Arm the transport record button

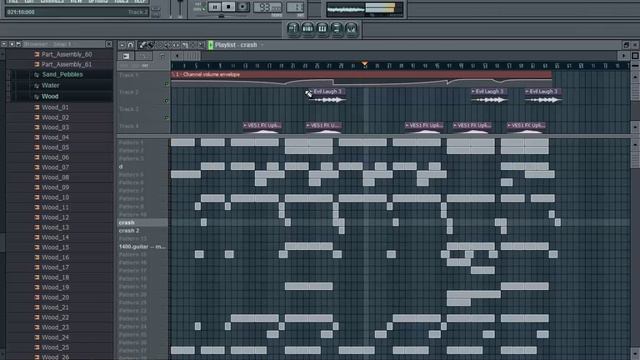pos(242,7)
